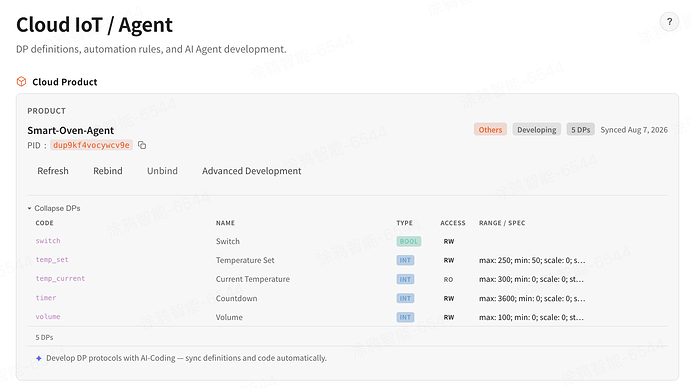Click the RW access value for switch
Viewport: 690px width, 388px height.
449,242
